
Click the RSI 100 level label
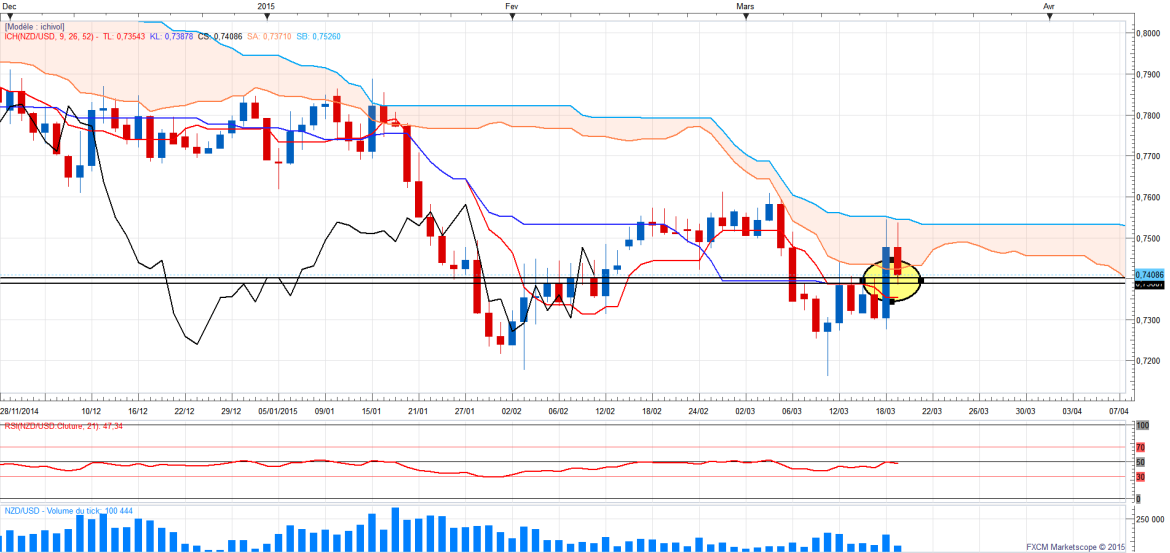point(1141,425)
